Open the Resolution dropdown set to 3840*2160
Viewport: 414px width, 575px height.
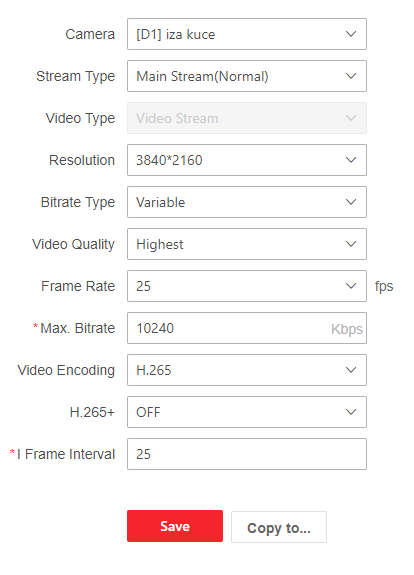[247, 160]
